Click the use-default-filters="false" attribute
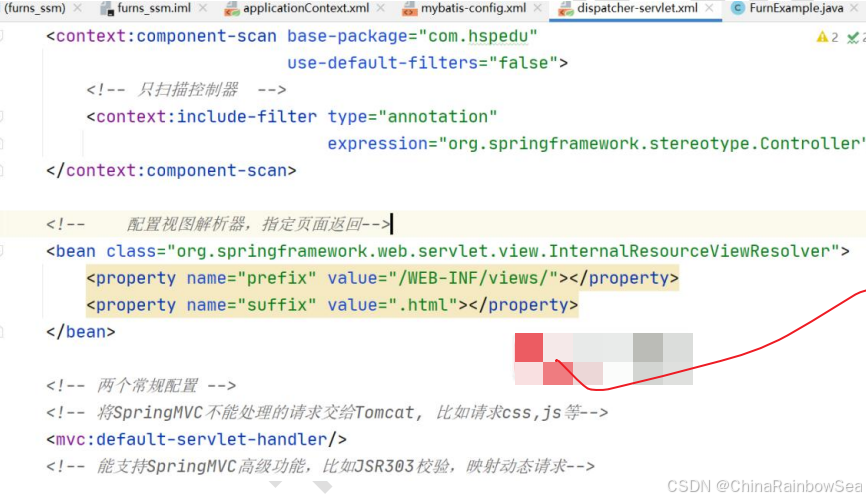 click(x=423, y=63)
